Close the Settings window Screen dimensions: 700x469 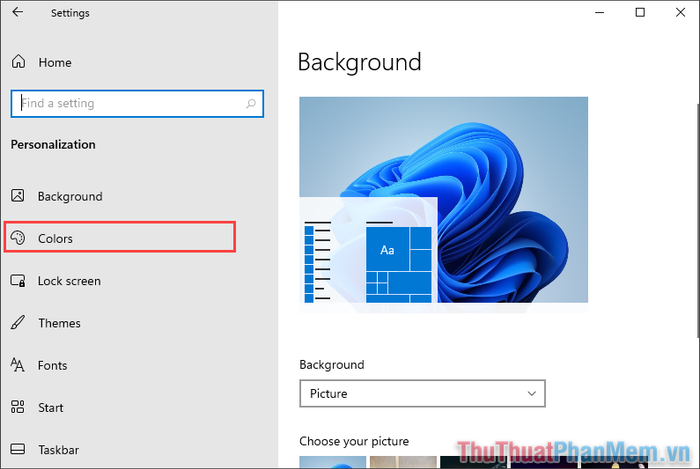[680, 12]
